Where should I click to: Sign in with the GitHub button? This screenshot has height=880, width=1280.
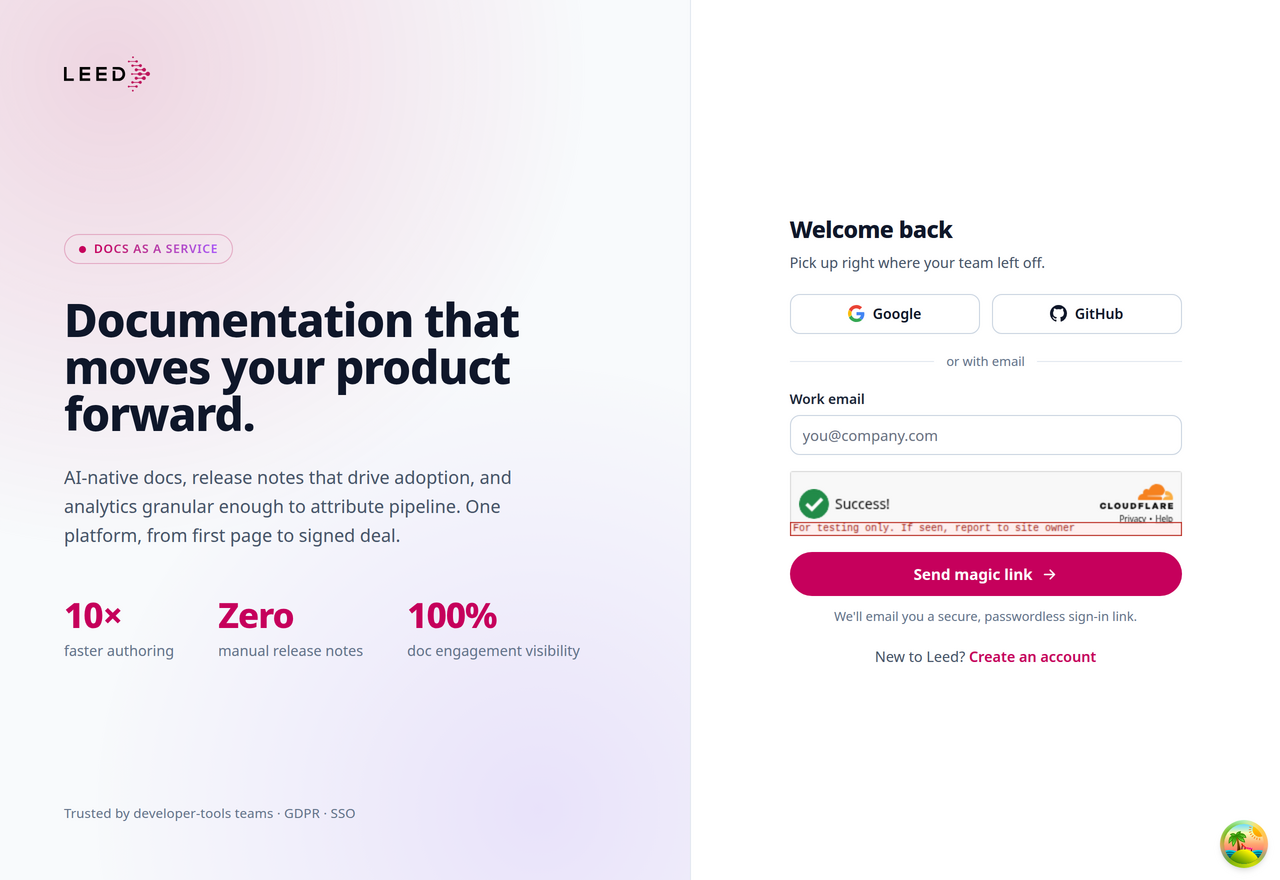pos(1087,314)
